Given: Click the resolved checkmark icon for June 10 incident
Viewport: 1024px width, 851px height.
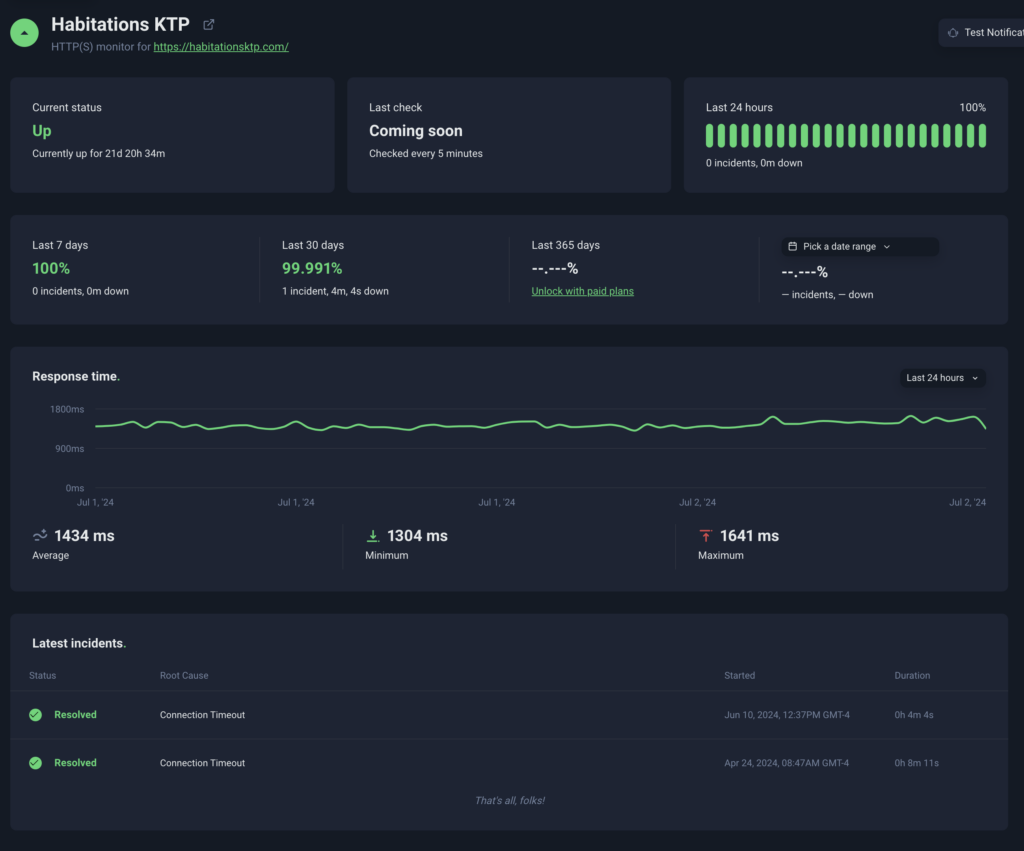Looking at the screenshot, I should (36, 715).
